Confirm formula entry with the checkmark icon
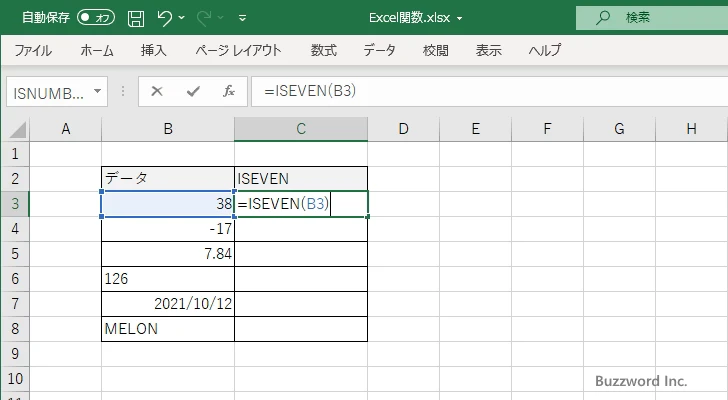The height and width of the screenshot is (400, 728). coord(193,91)
